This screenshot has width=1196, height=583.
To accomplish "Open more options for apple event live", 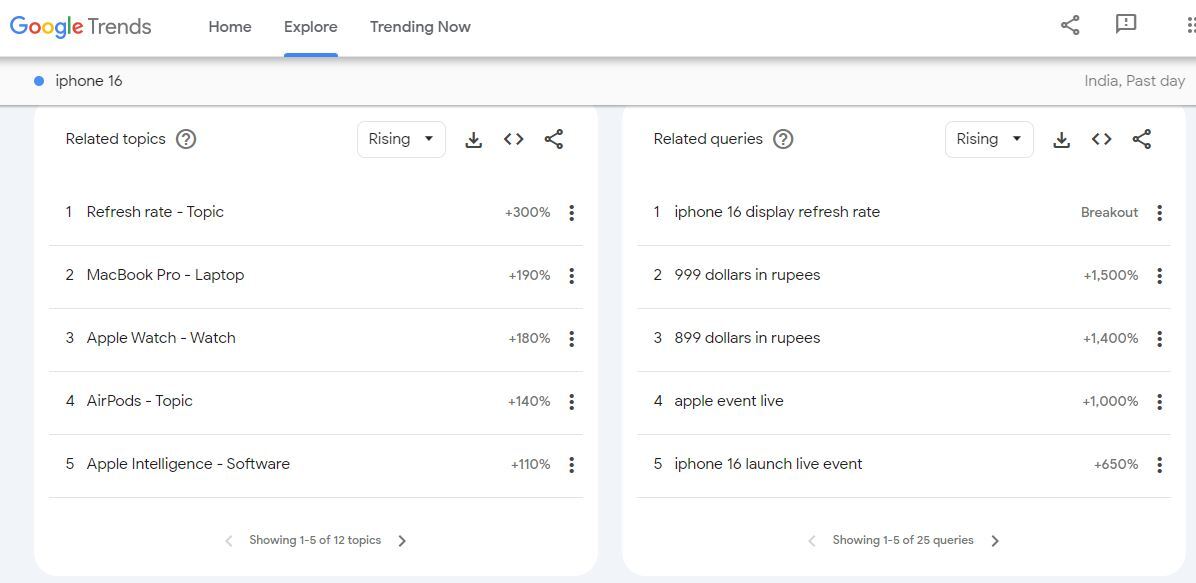I will click(x=1159, y=402).
